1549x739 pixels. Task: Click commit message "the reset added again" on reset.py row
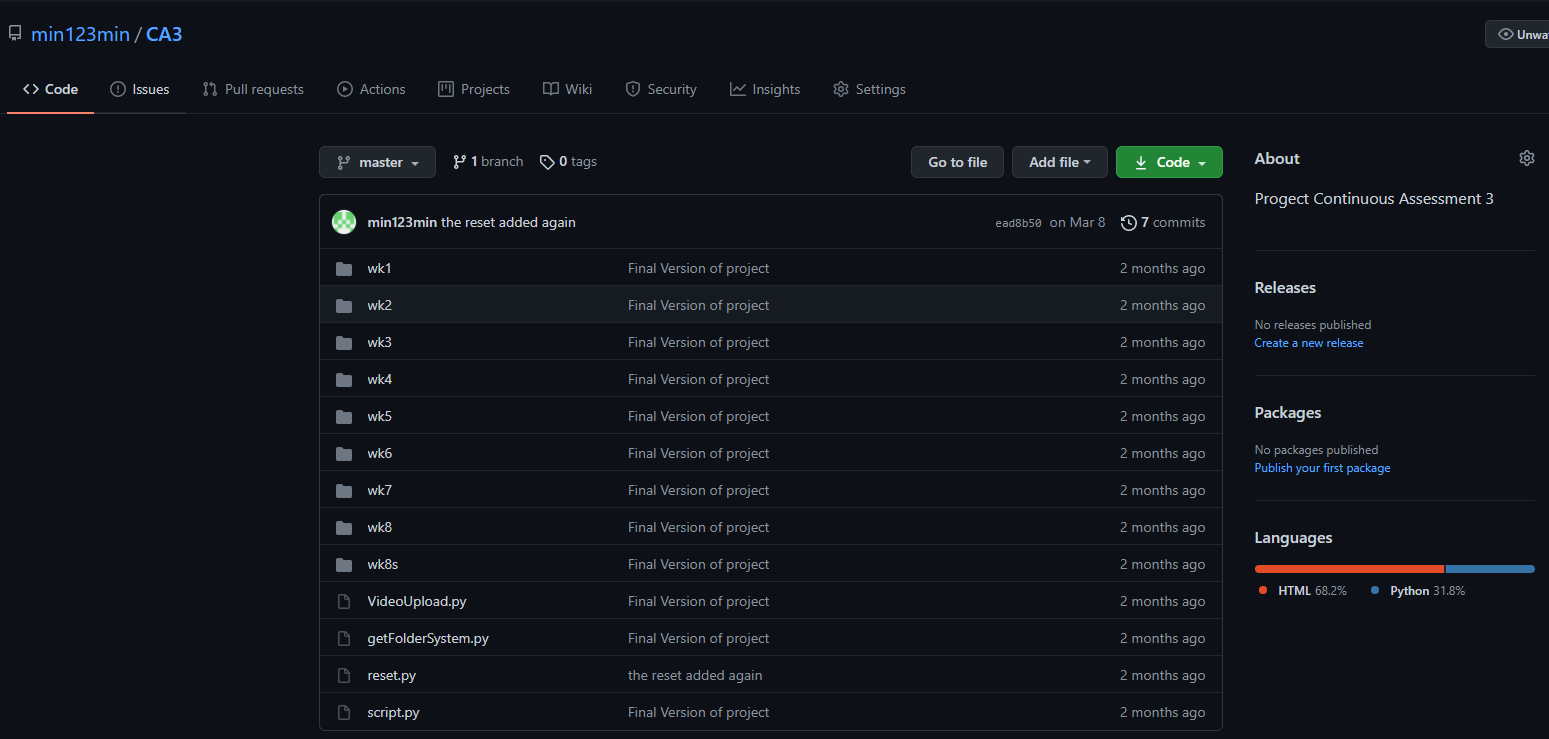coord(695,676)
